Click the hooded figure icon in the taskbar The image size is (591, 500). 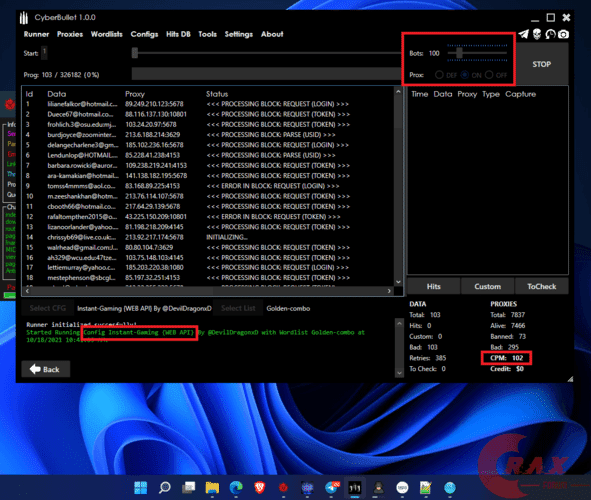click(x=378, y=488)
